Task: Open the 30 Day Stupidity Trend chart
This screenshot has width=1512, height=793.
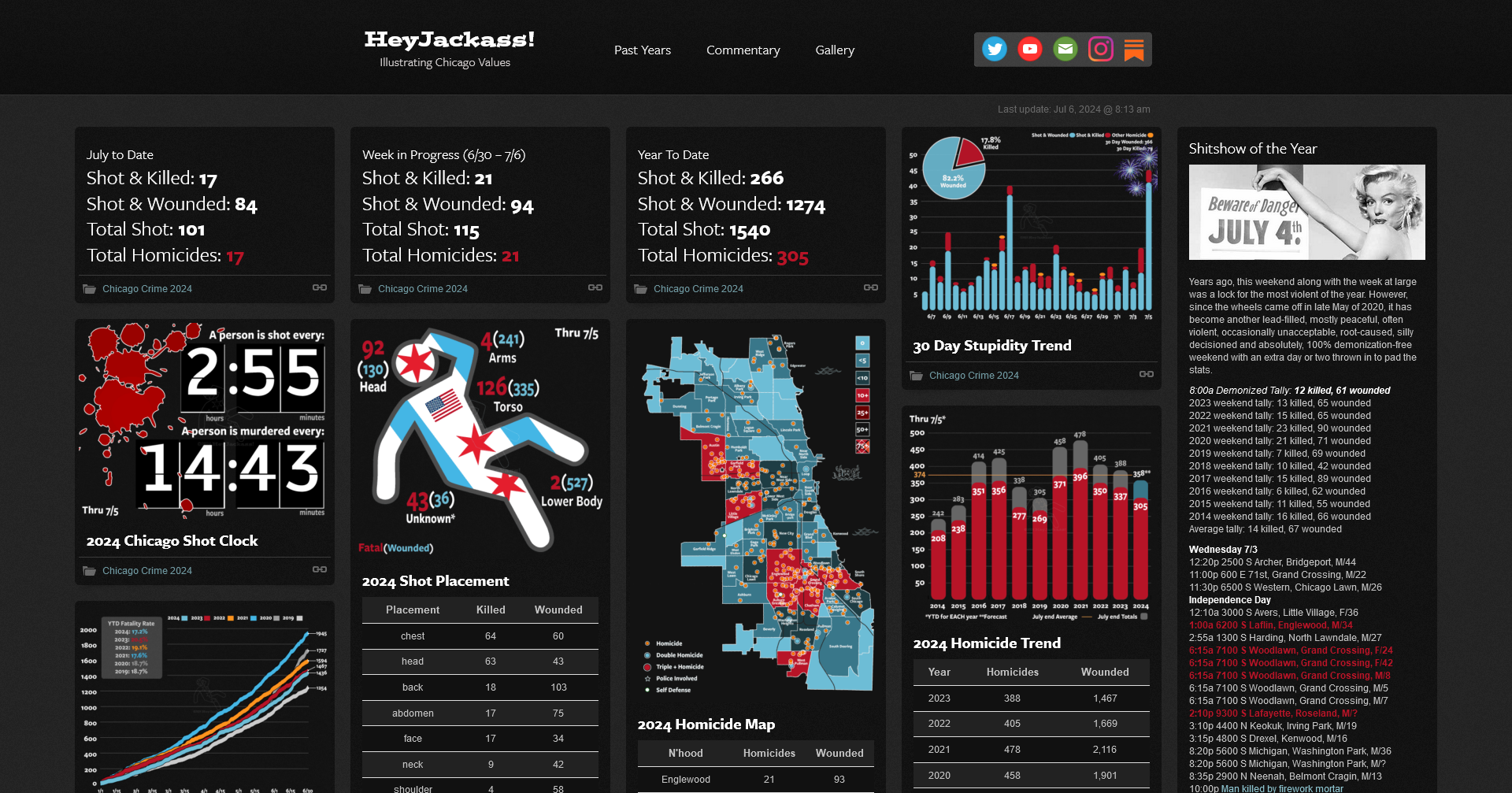Action: 1032,227
